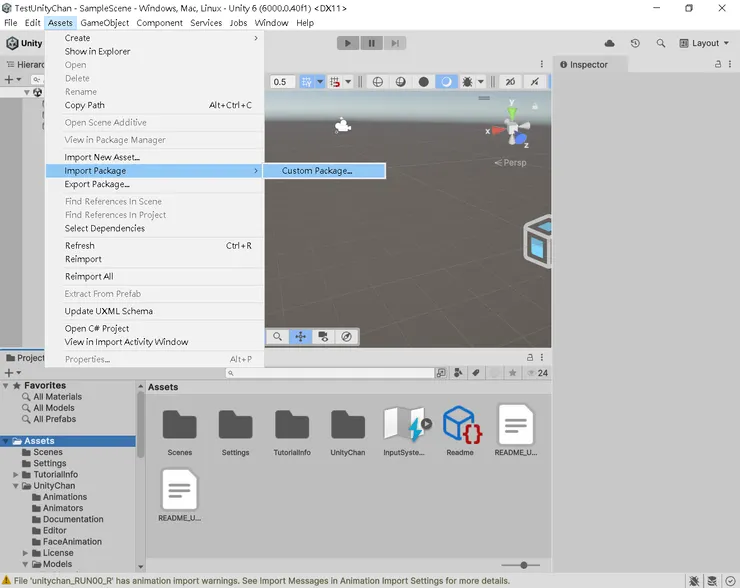Expand the TutorialInfo folder in the tree

16,475
